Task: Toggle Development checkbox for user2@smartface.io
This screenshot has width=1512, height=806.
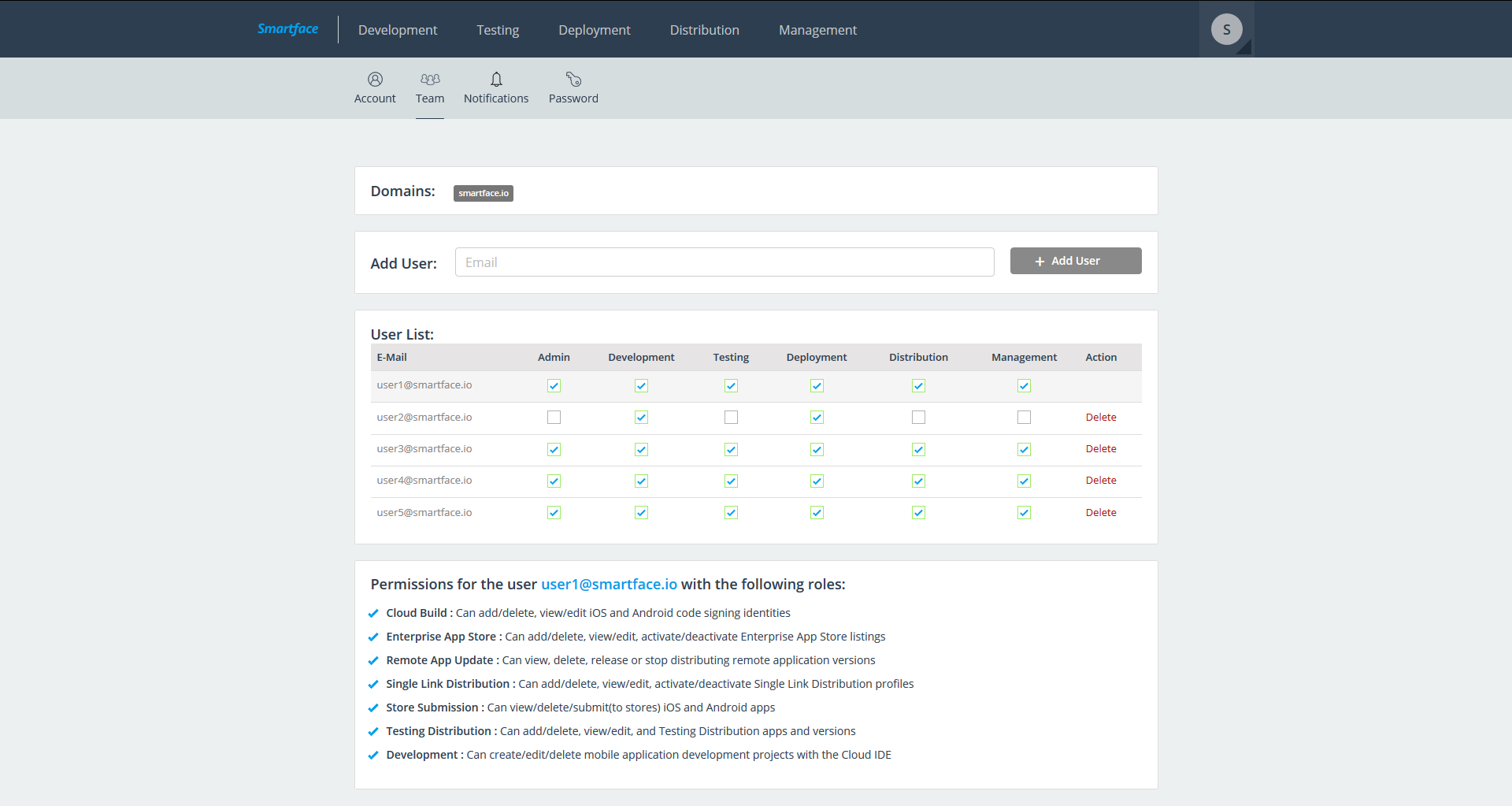Action: click(641, 418)
